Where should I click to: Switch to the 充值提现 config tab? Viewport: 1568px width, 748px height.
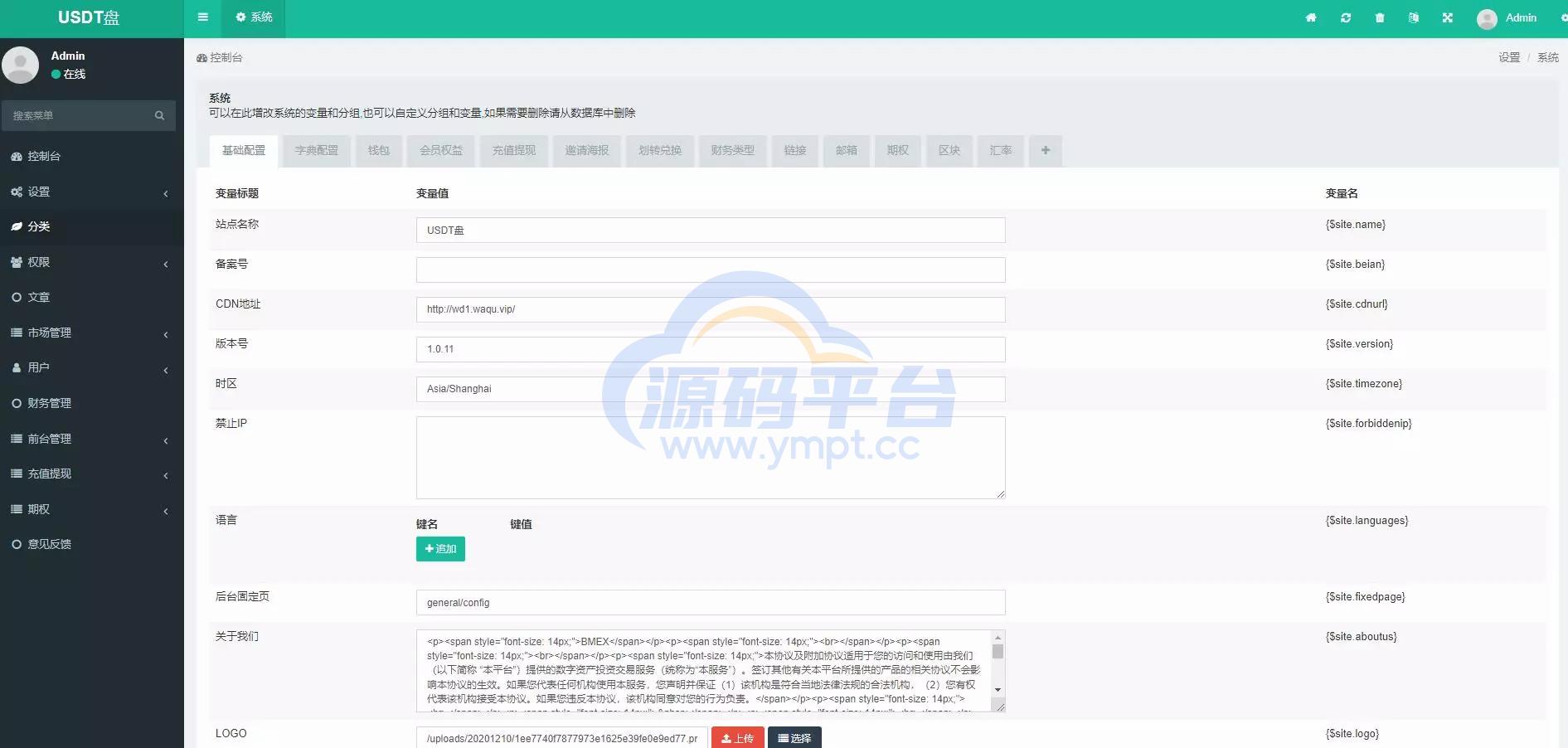(x=514, y=151)
